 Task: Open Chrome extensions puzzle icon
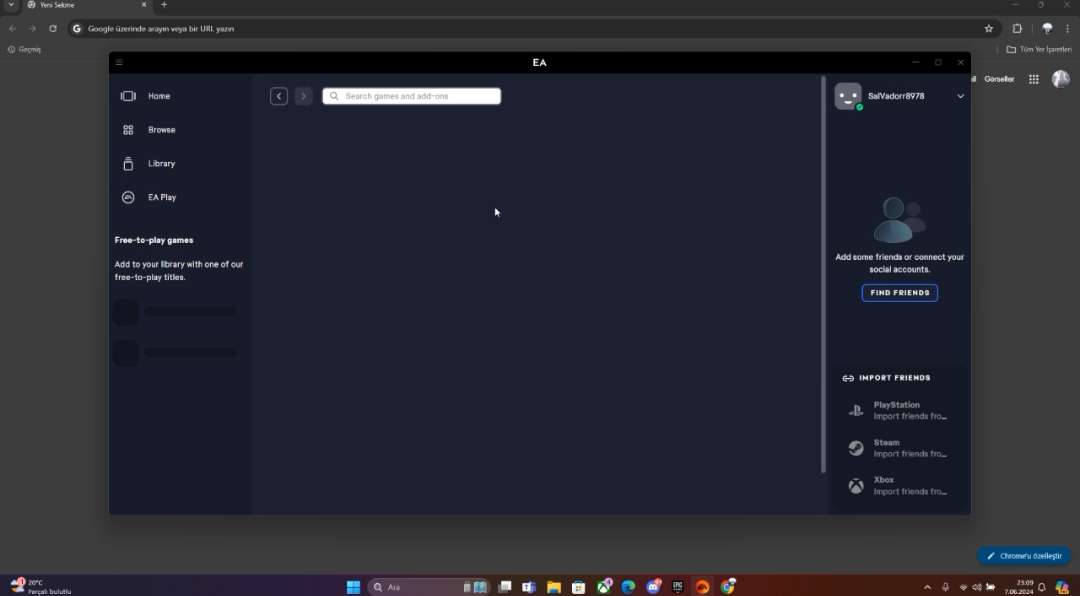(x=1017, y=29)
